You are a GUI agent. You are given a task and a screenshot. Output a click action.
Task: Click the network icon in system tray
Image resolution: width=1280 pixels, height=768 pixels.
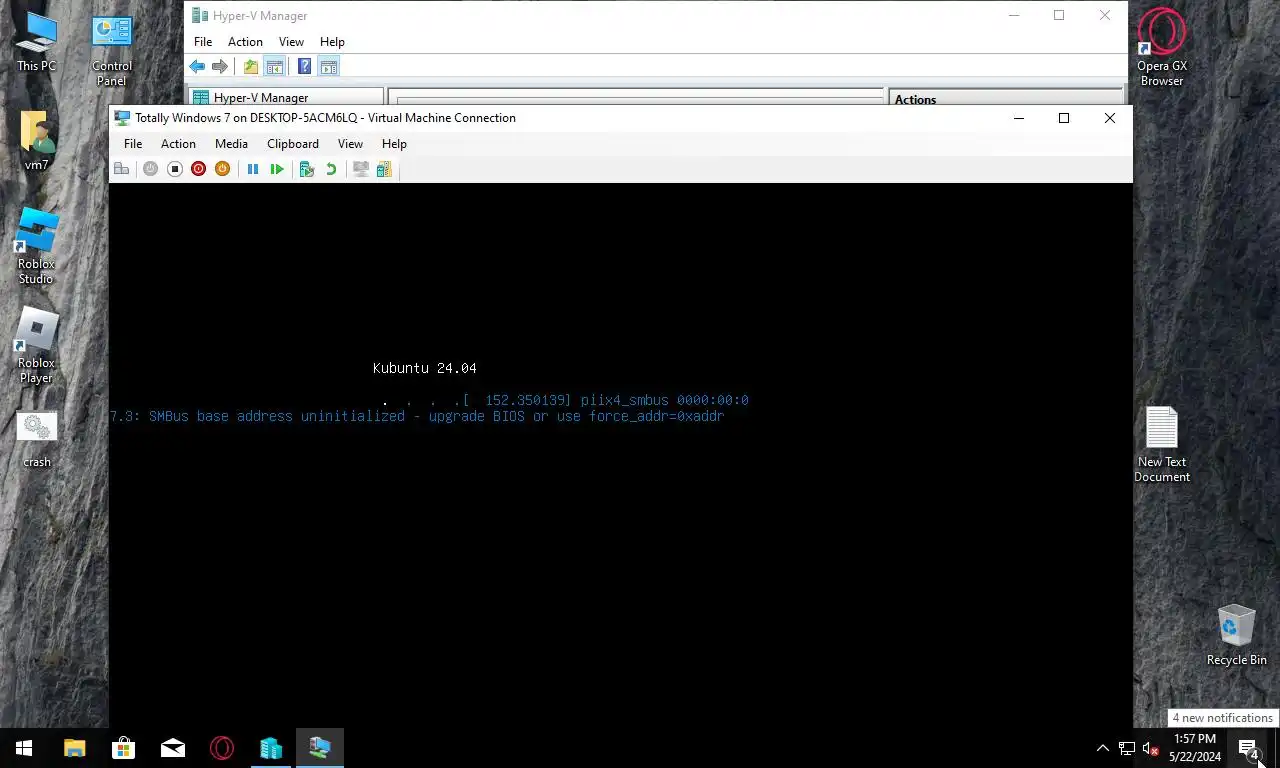[1126, 748]
